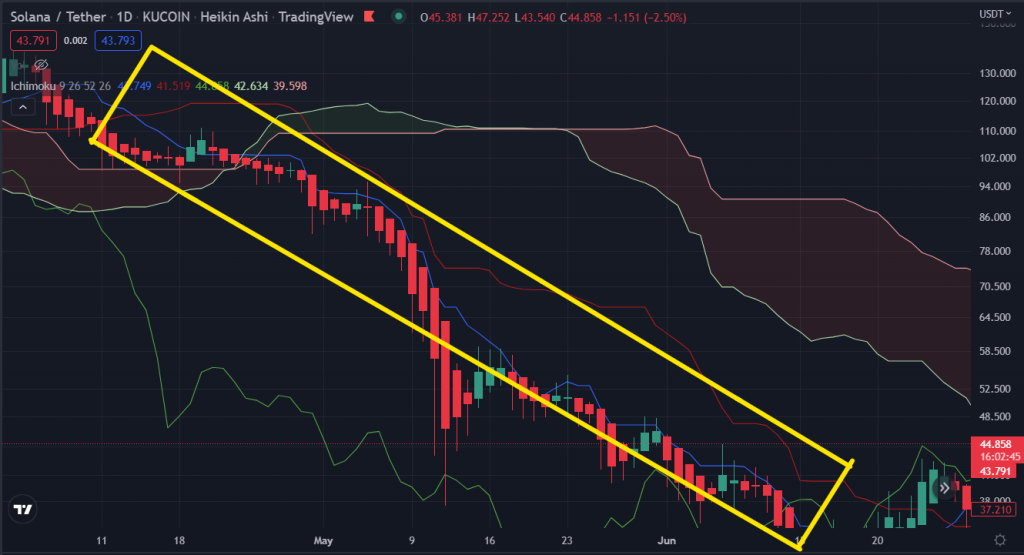1024x555 pixels.
Task: Click the Heikin Ashi chart type label
Action: point(234,17)
